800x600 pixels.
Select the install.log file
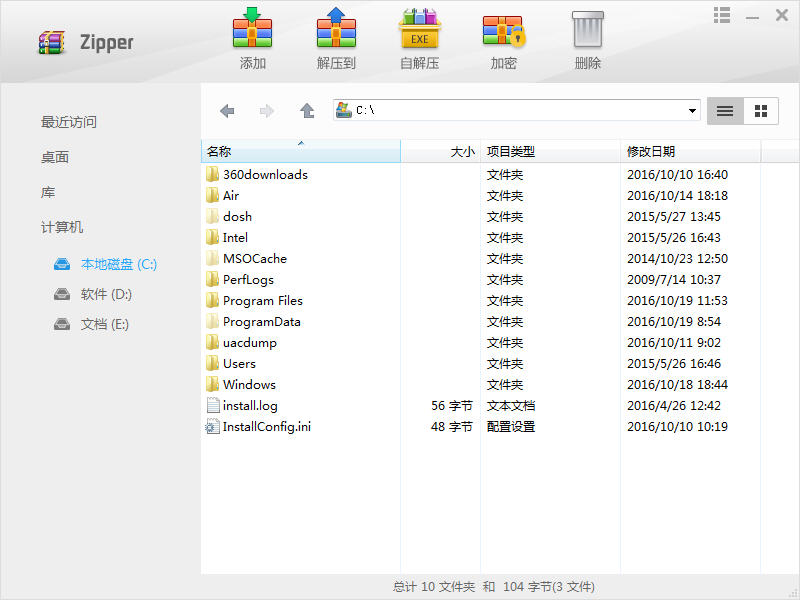(250, 406)
